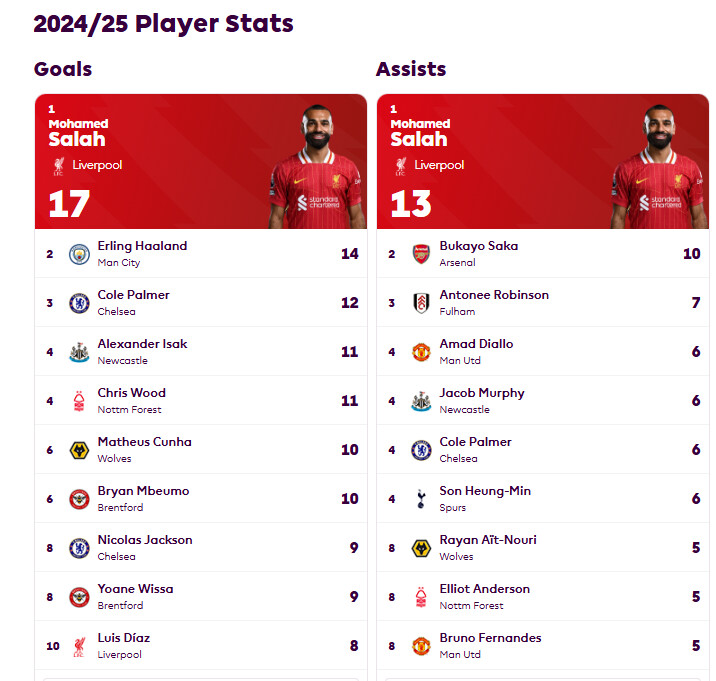
Task: Click Mohamed Salah's photo in Goals card
Action: coord(317,168)
